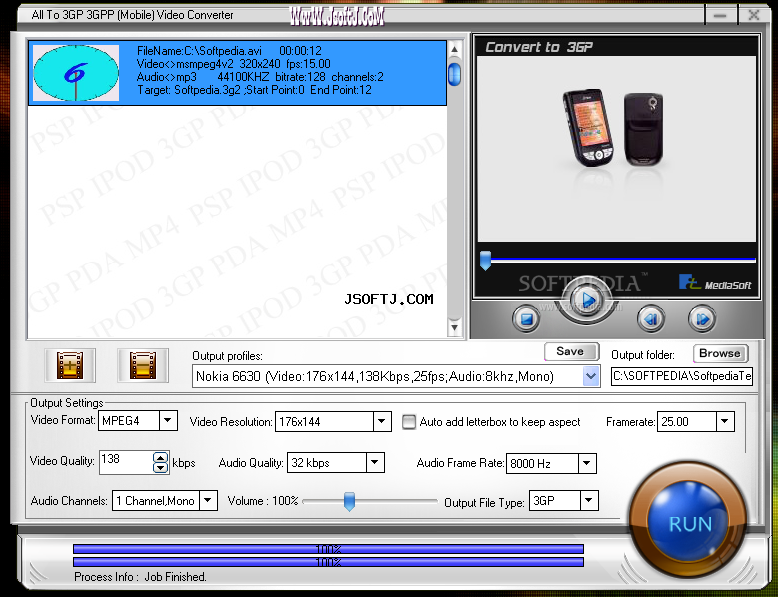This screenshot has width=778, height=597.
Task: Click the Output folder path field
Action: [682, 376]
